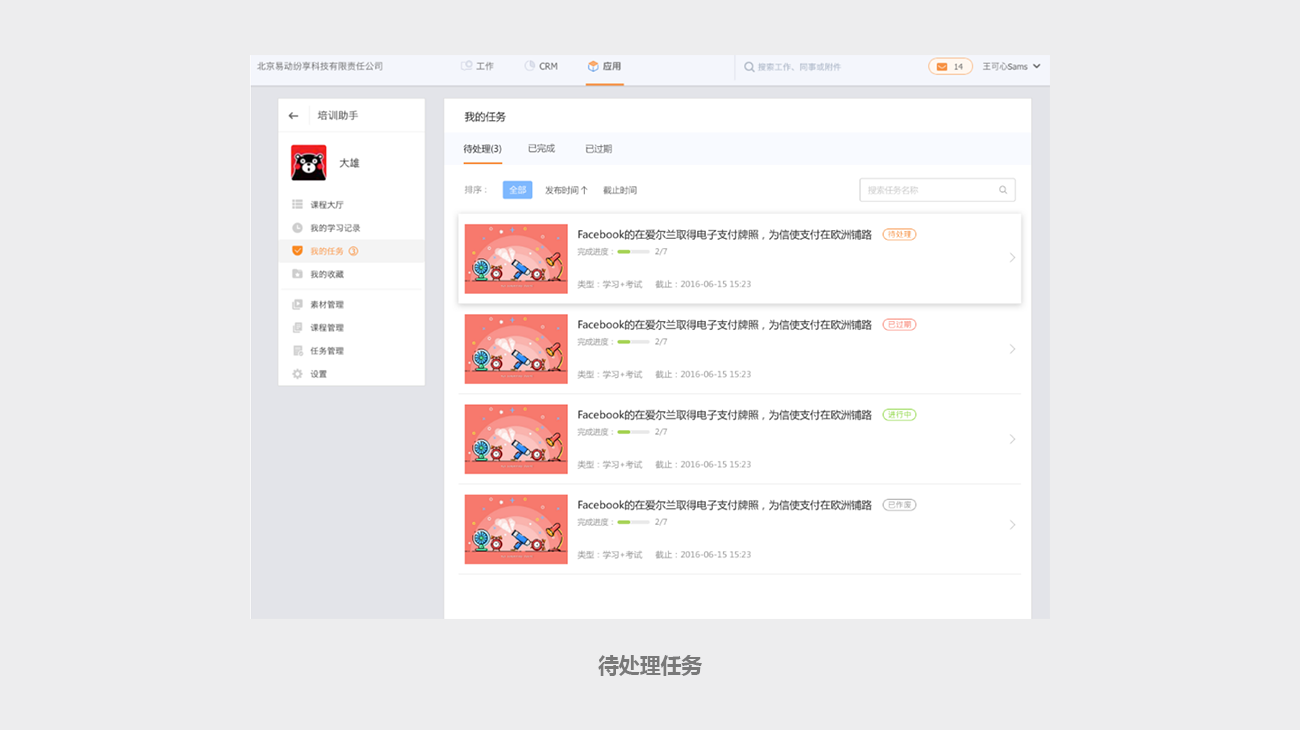Switch to the 已完成 tab
The height and width of the screenshot is (730, 1300).
point(541,149)
